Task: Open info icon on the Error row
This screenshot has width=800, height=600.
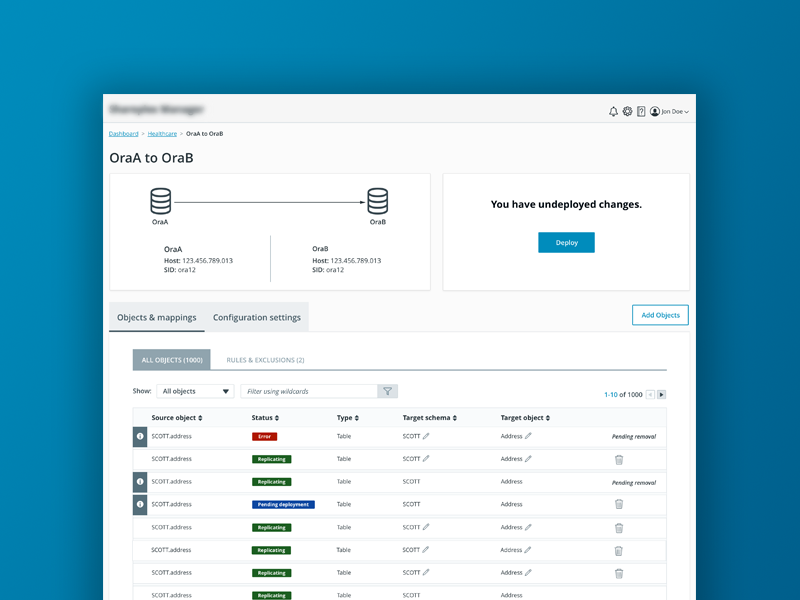Action: pos(140,437)
